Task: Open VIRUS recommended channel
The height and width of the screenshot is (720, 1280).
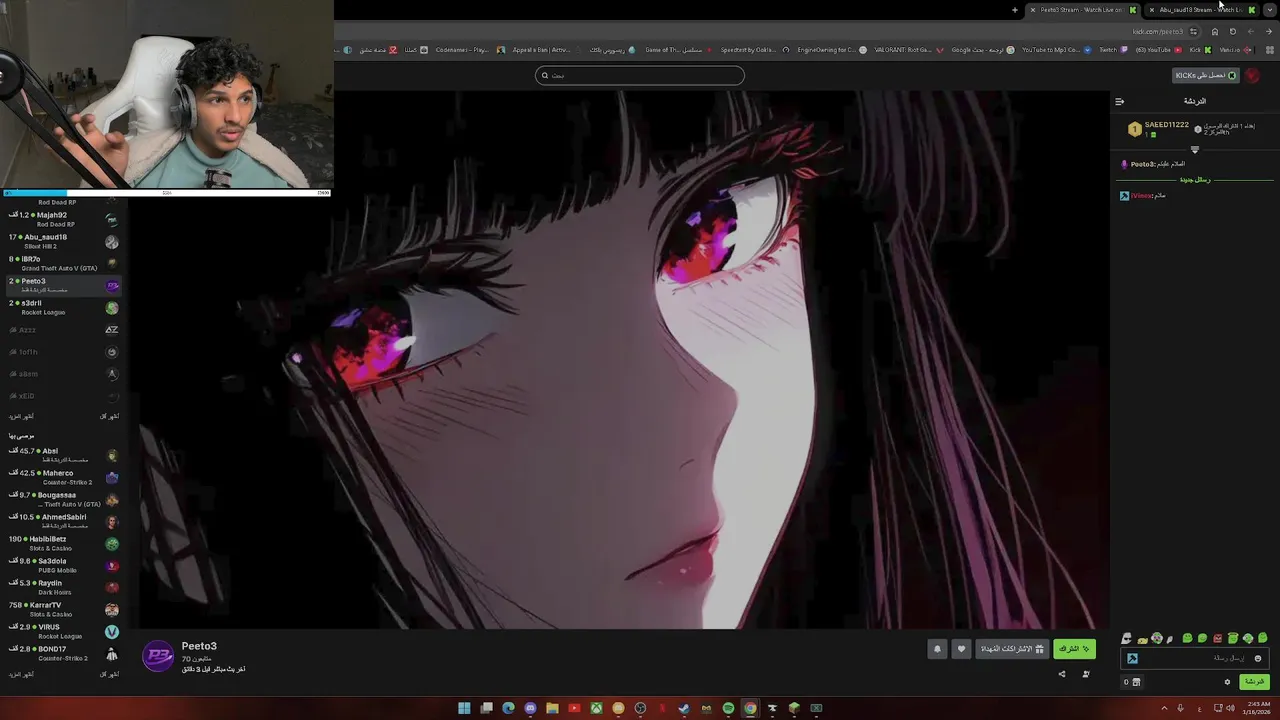Action: [64, 631]
